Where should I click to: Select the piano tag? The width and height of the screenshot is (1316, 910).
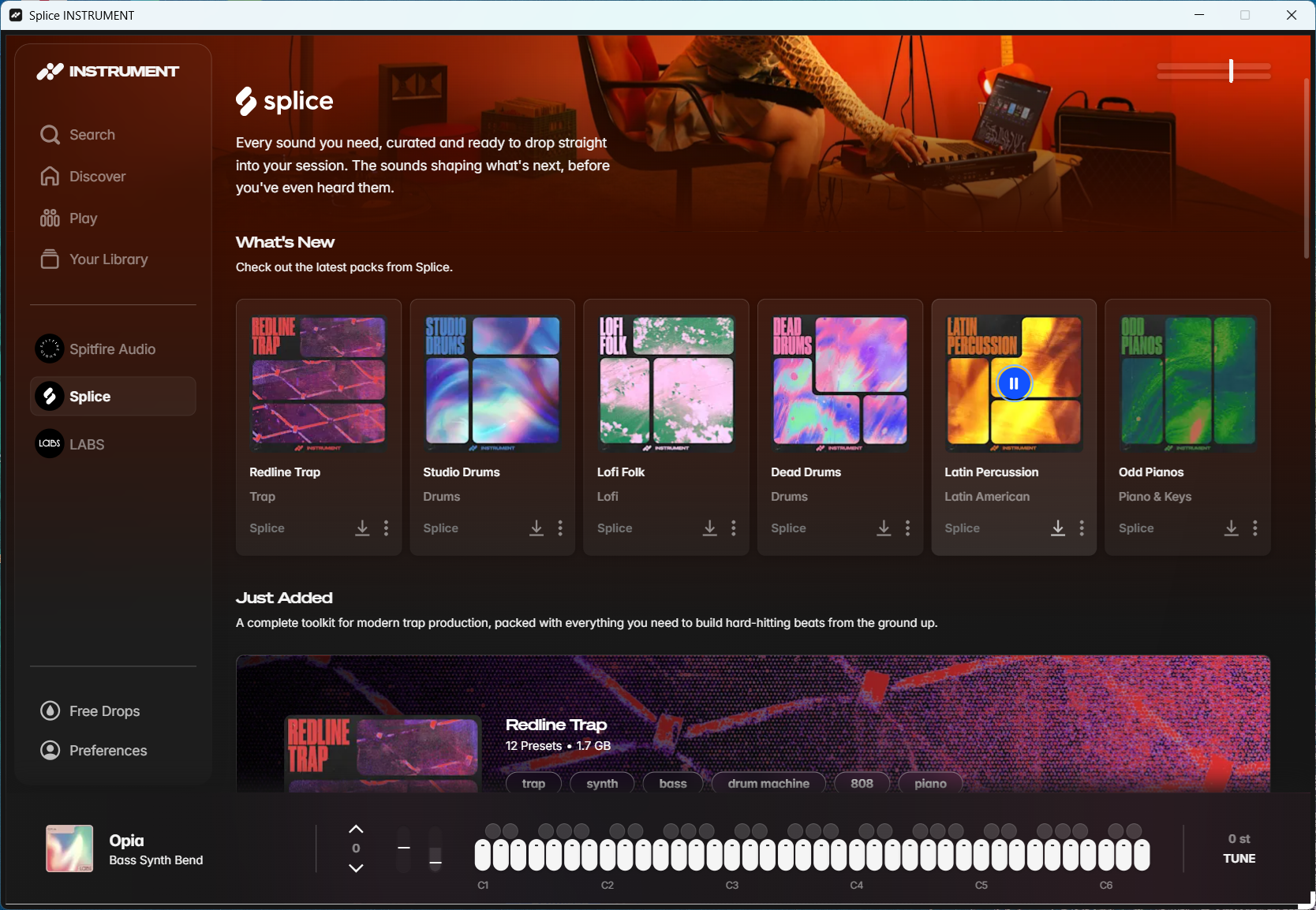(x=930, y=784)
